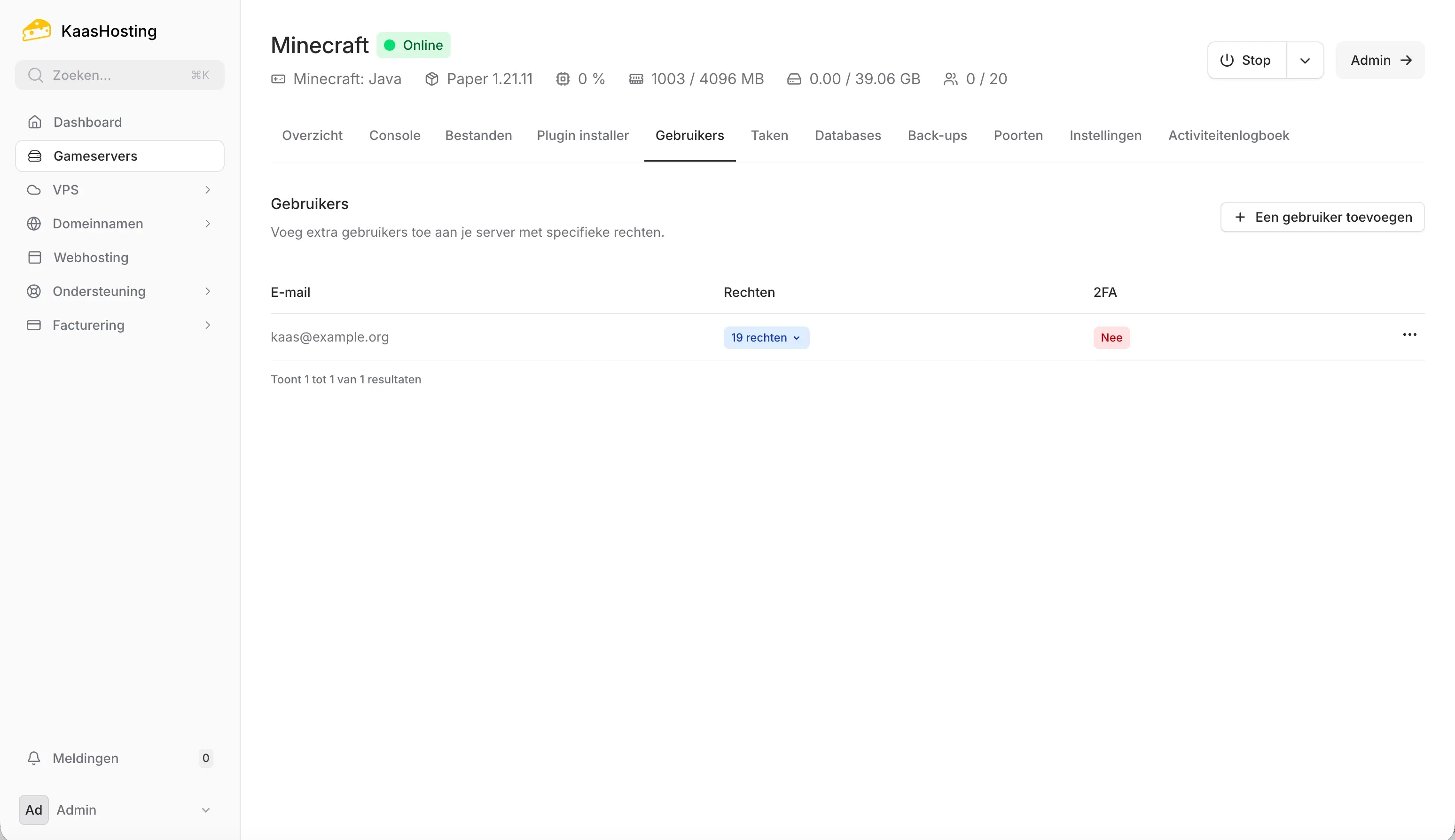The height and width of the screenshot is (840, 1455).
Task: Click the Nee 2FA status badge
Action: click(x=1110, y=337)
